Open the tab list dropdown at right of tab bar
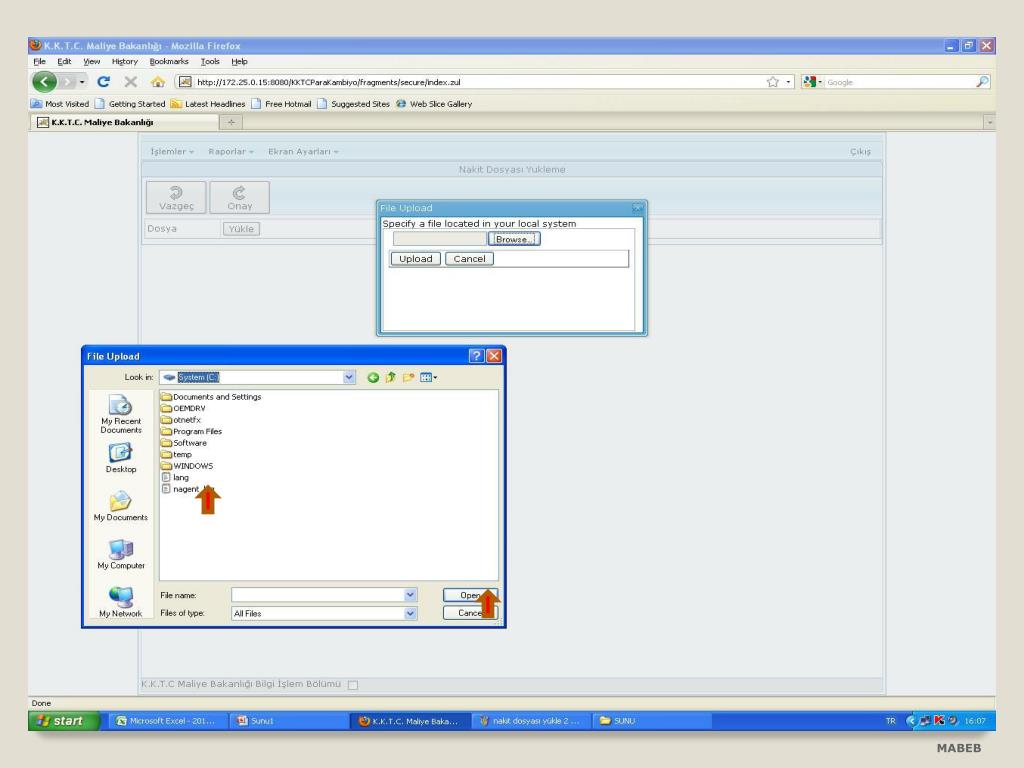Image resolution: width=1024 pixels, height=768 pixels. (989, 122)
